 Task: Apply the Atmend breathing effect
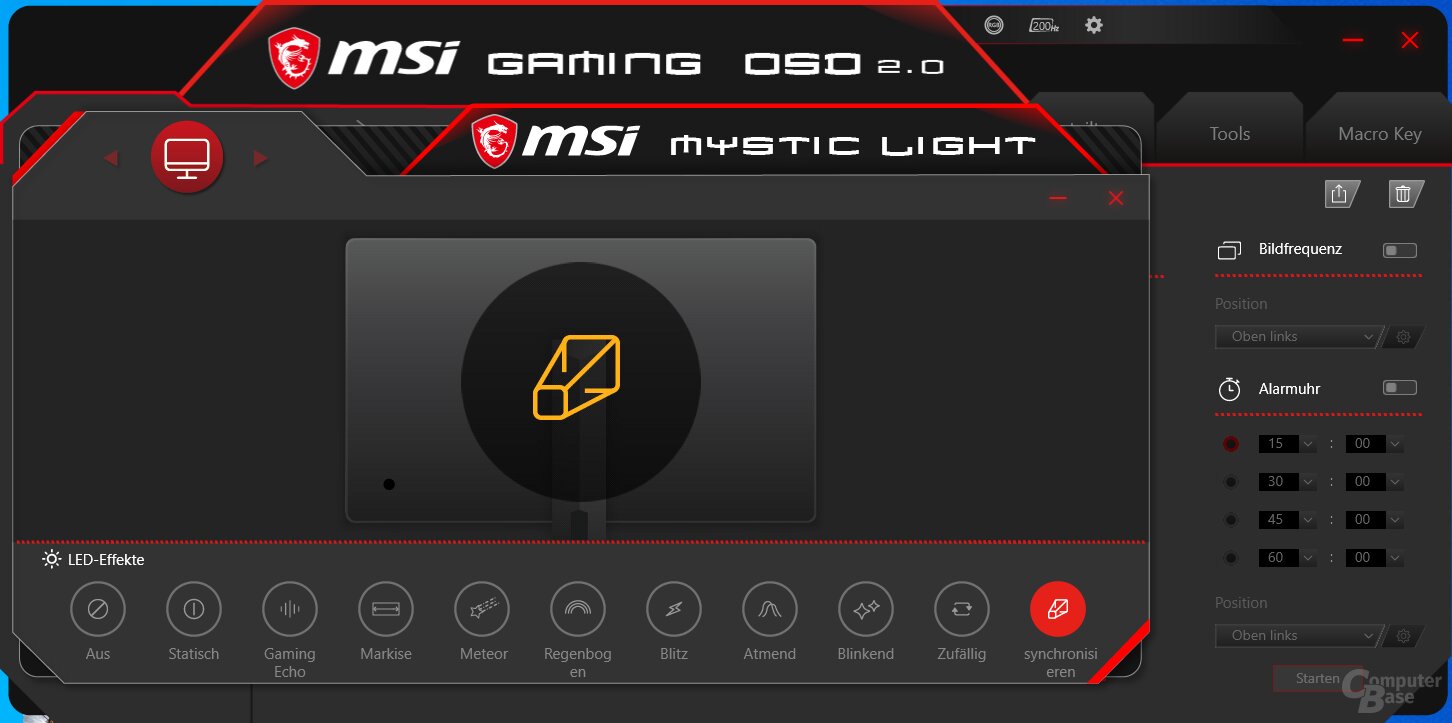(770, 608)
